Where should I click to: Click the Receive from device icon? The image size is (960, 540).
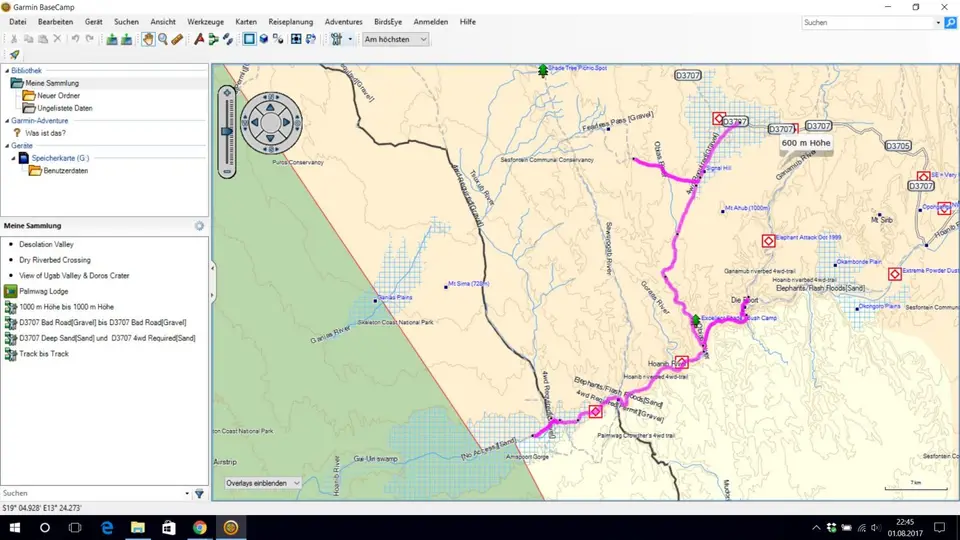(126, 39)
